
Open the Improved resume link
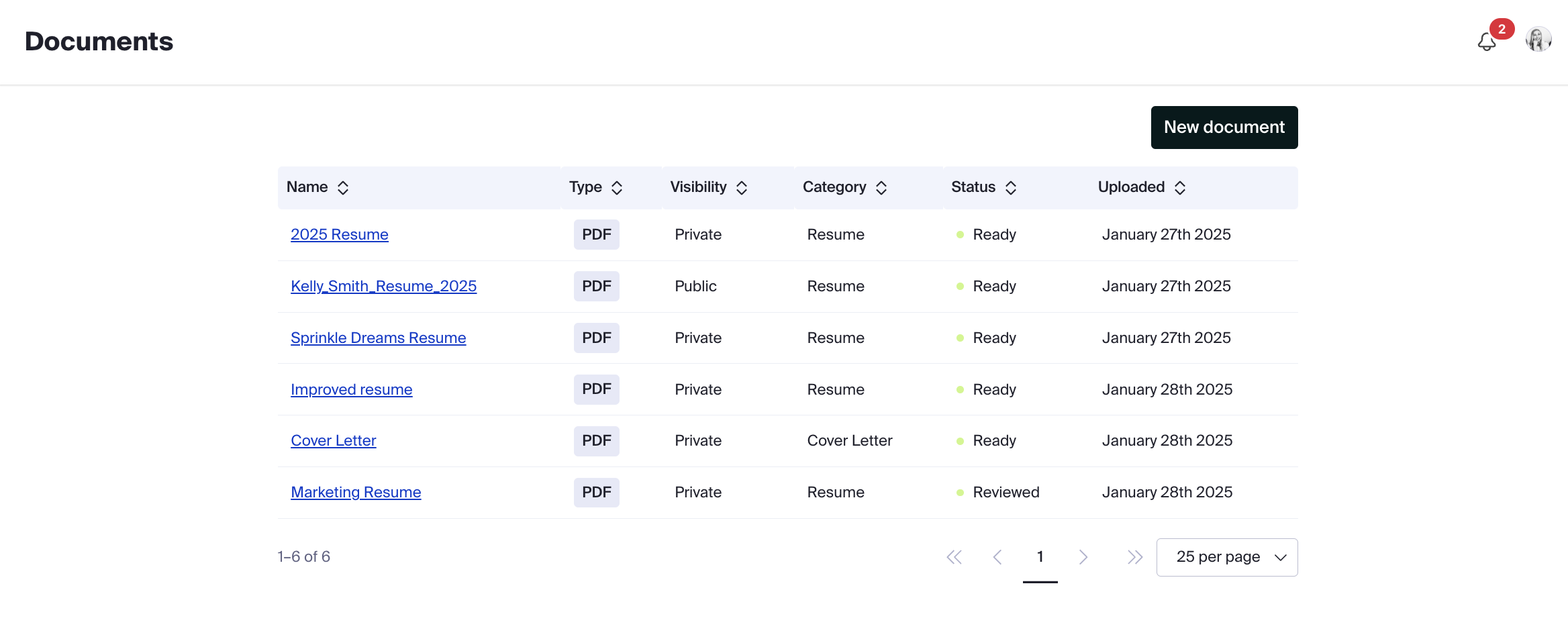(352, 390)
